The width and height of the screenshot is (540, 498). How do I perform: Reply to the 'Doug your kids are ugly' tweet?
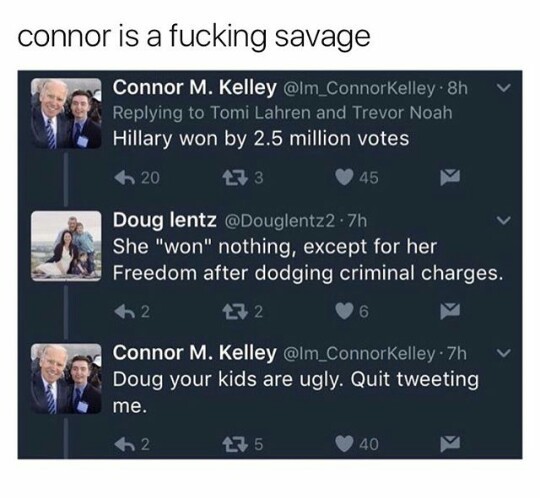click(x=125, y=444)
